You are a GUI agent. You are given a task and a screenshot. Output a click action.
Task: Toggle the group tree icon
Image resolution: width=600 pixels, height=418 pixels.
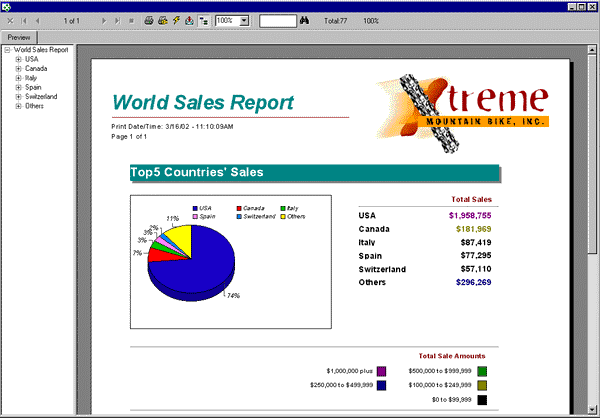[x=204, y=20]
